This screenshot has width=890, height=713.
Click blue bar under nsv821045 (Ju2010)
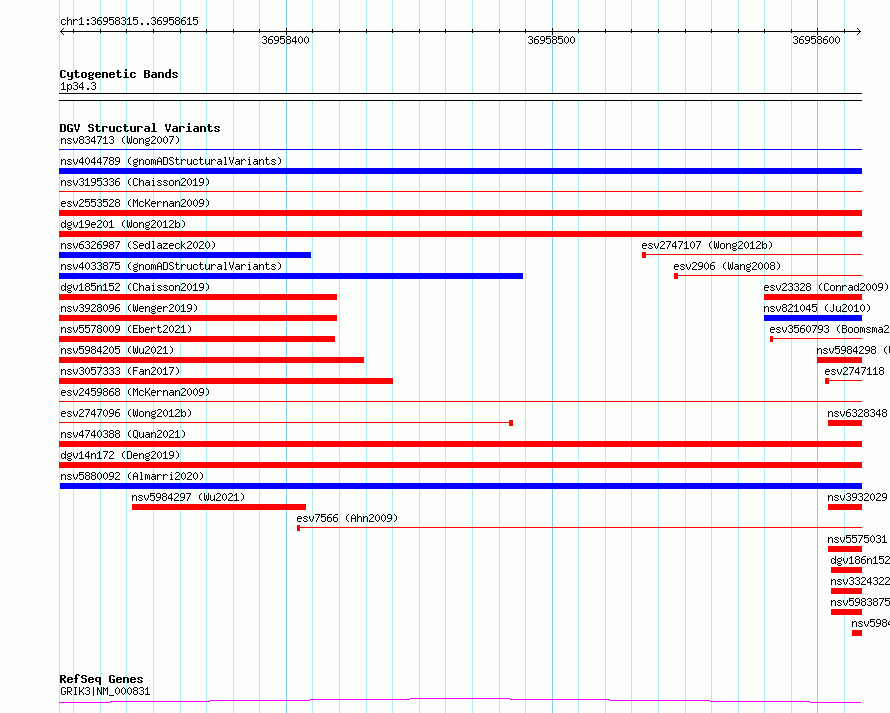coord(813,318)
